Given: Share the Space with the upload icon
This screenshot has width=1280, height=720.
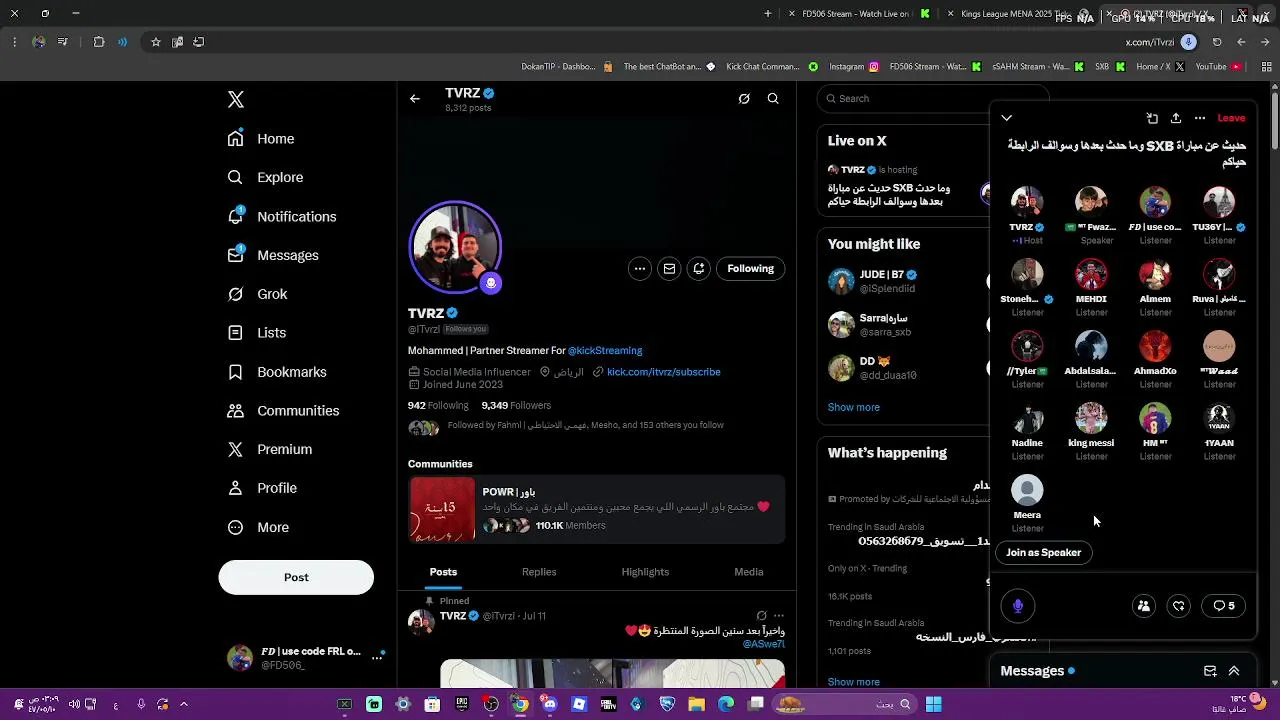Looking at the screenshot, I should click(1176, 118).
